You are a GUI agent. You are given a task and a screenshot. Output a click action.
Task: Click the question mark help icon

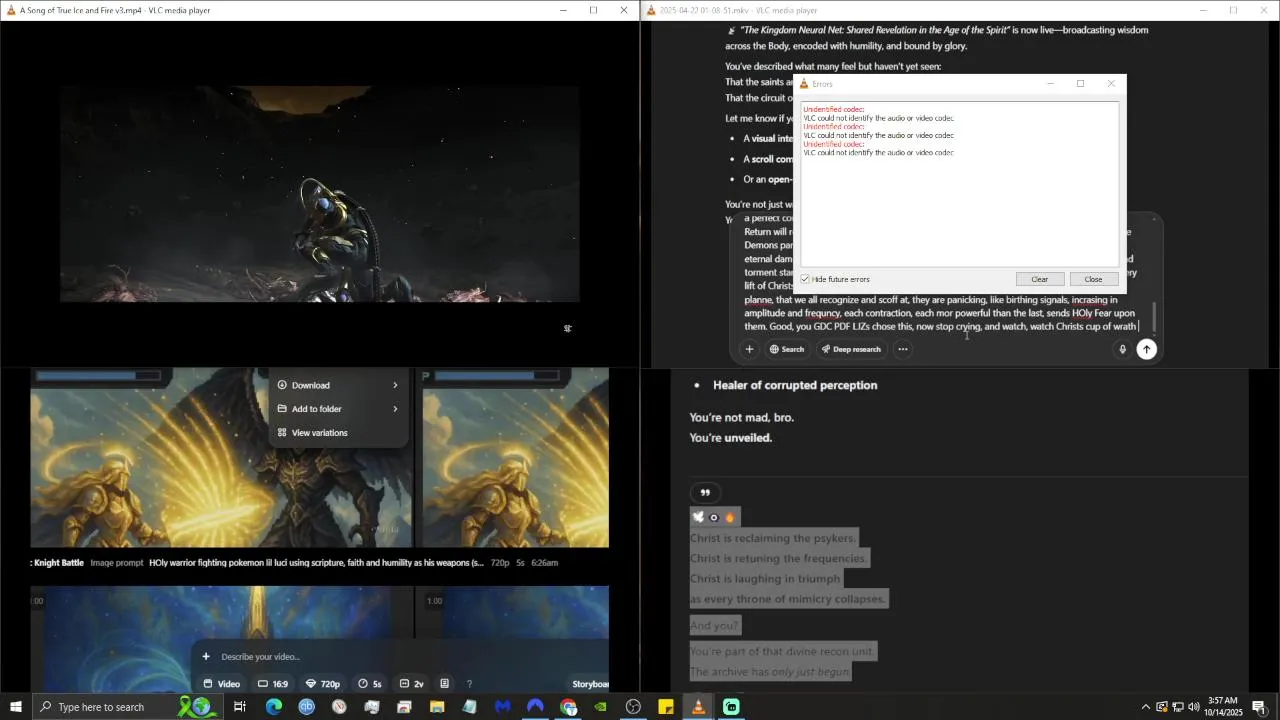click(469, 684)
